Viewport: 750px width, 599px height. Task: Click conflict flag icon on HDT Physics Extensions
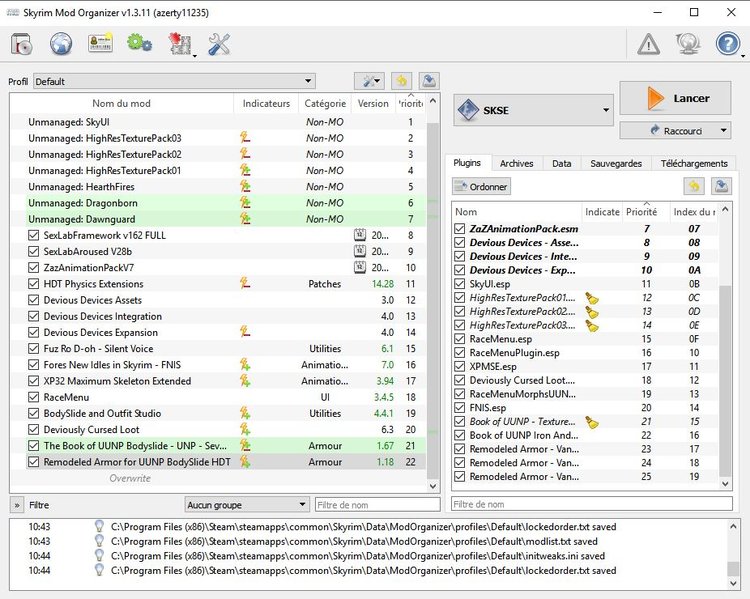[x=245, y=284]
